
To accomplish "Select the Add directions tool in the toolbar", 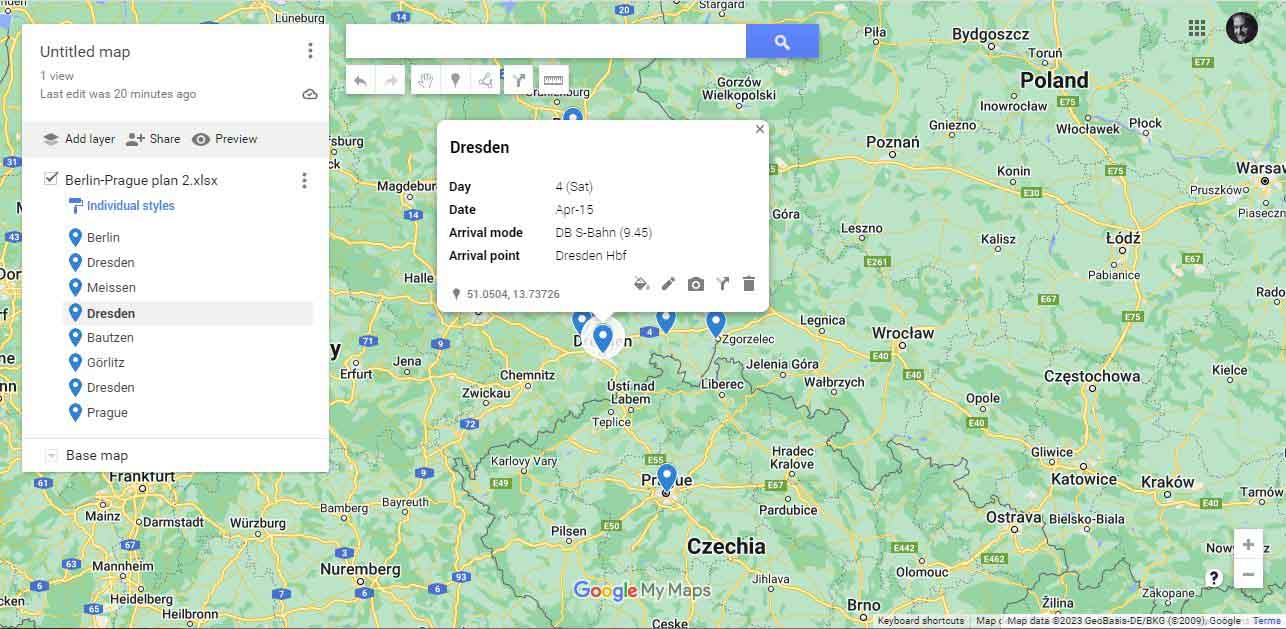I will [518, 81].
